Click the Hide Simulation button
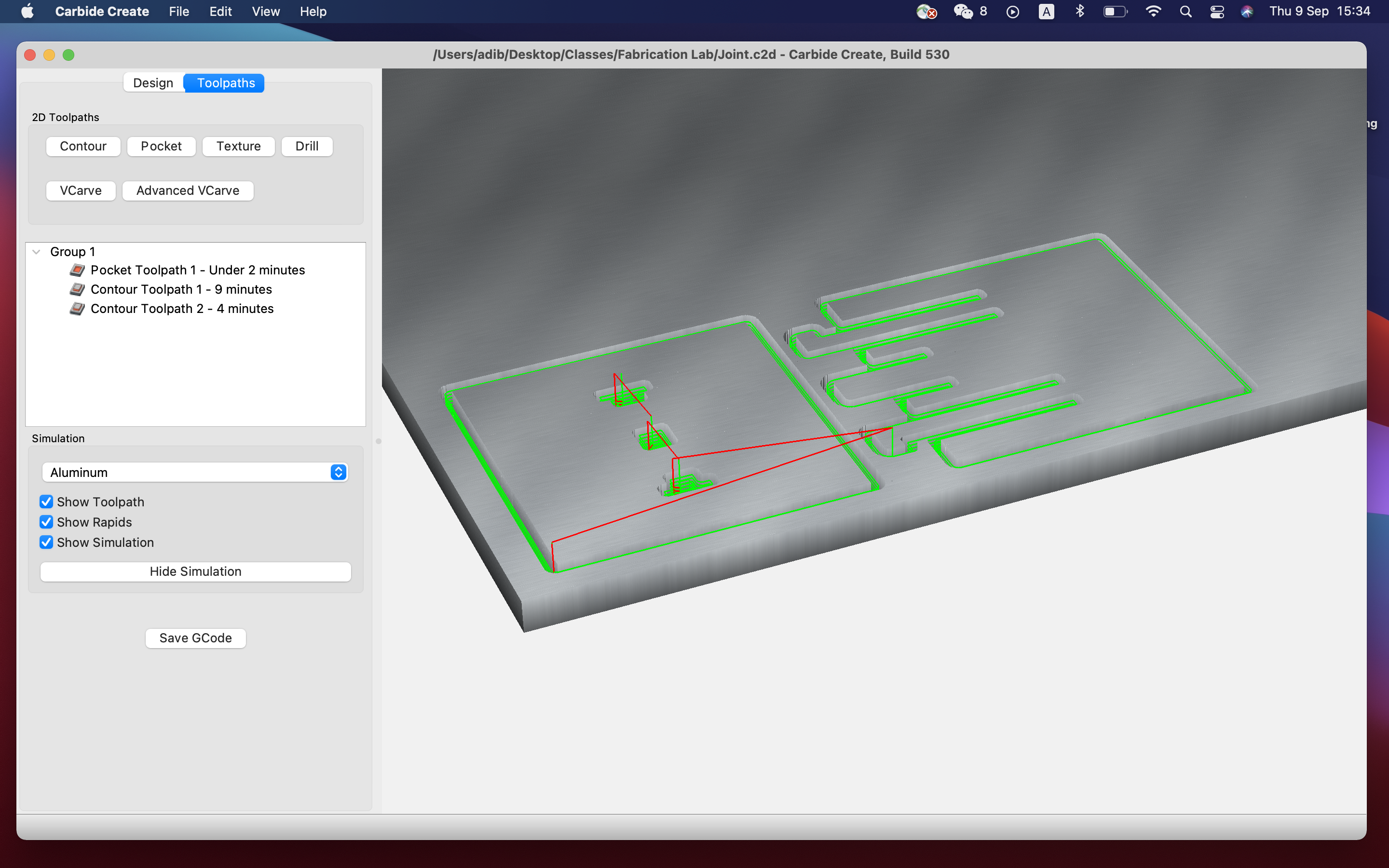Screen dimensions: 1389x868 [x=196, y=572]
